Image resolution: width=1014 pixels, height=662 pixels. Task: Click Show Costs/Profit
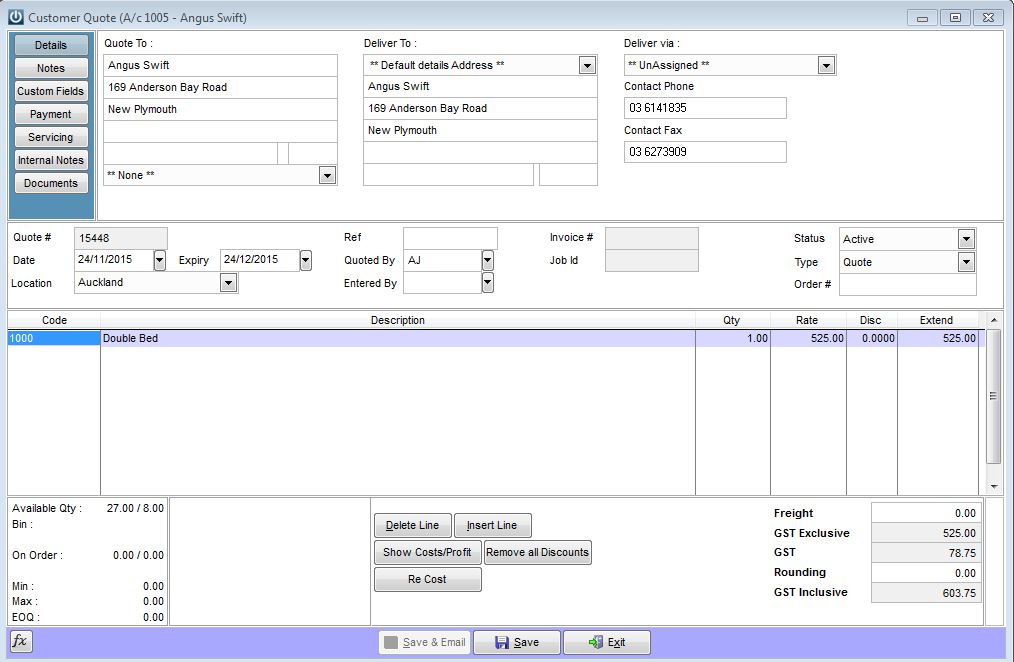pyautogui.click(x=427, y=551)
